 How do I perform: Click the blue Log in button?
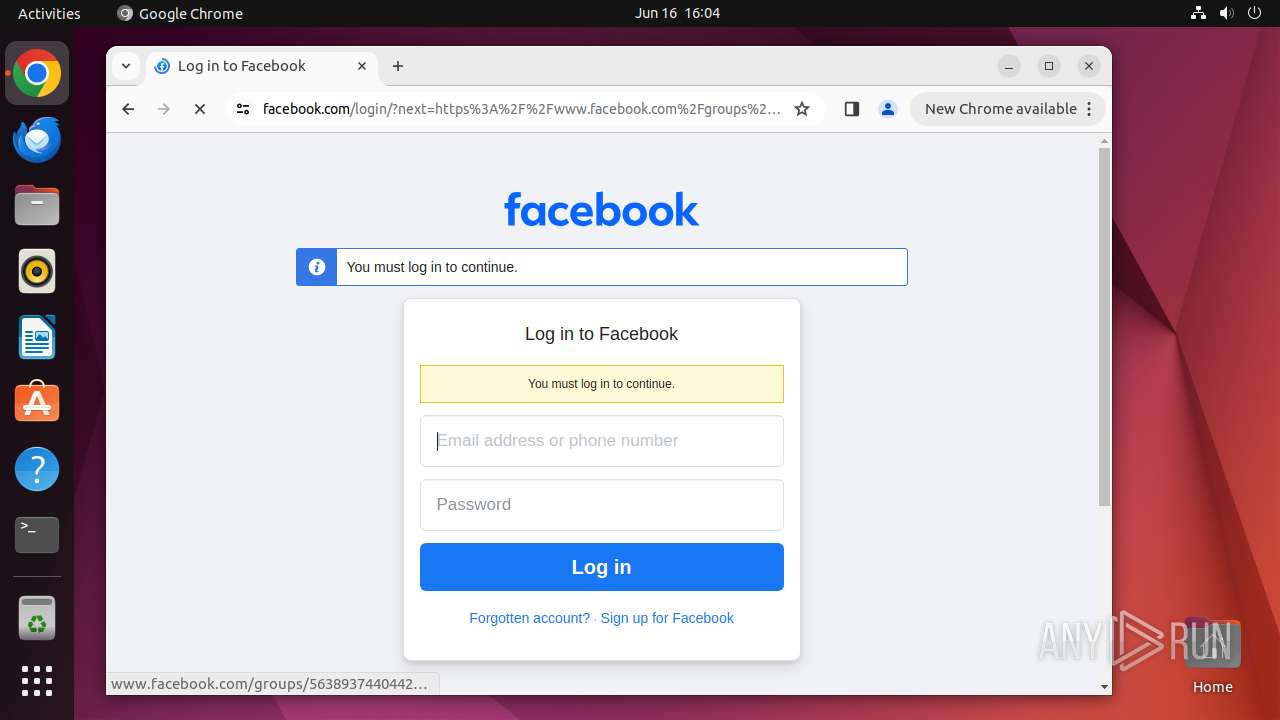point(602,567)
